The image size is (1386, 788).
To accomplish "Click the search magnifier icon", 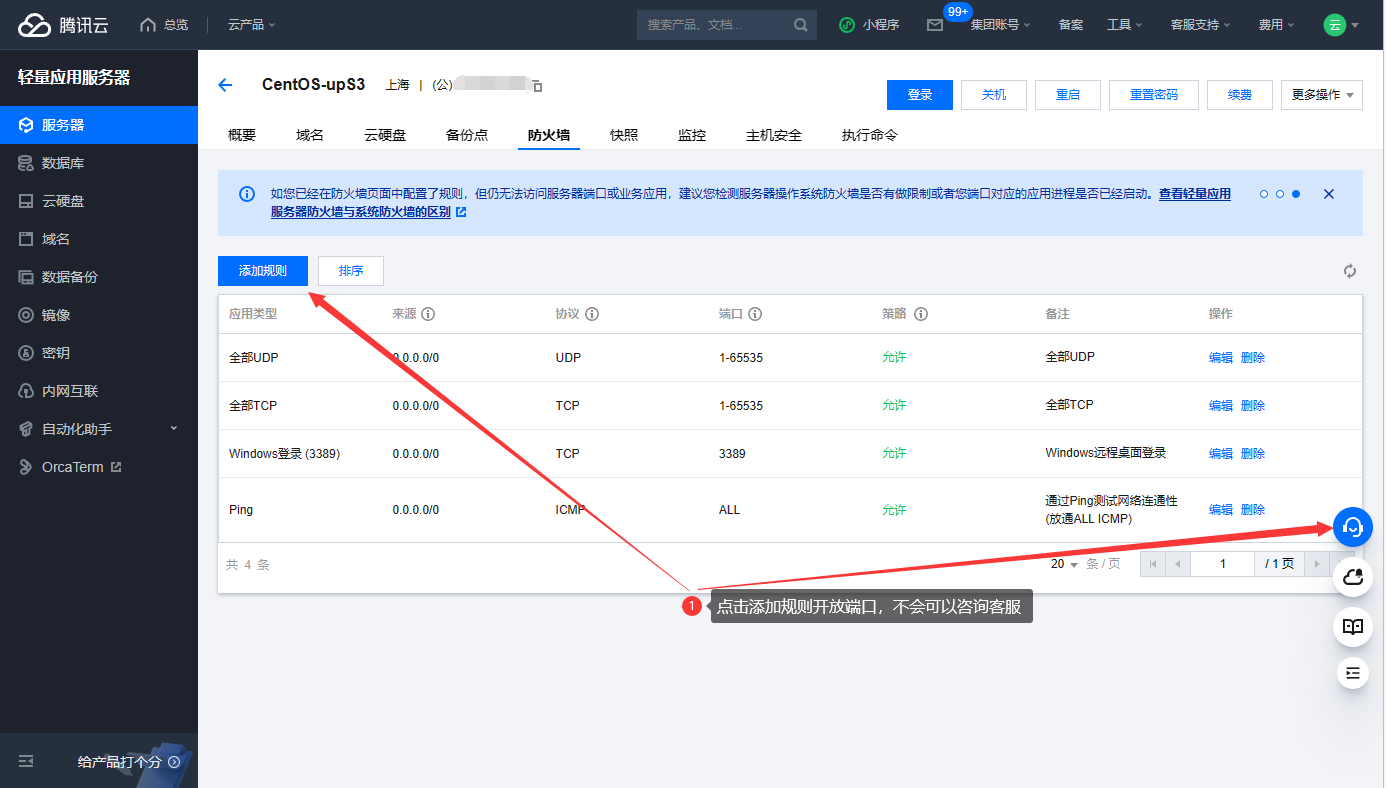I will point(801,24).
